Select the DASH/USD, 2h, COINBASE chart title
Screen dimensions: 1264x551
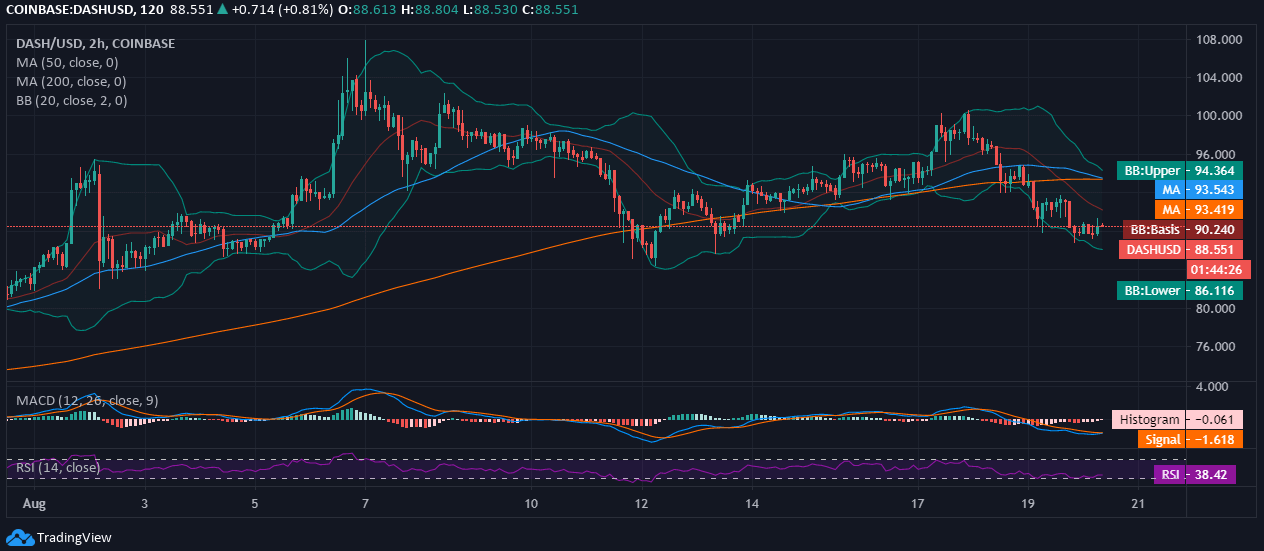95,44
